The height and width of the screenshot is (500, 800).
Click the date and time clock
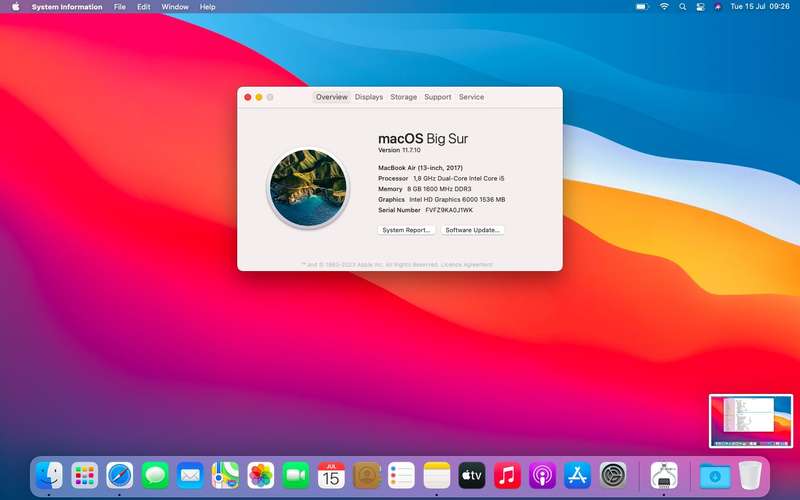coord(760,7)
